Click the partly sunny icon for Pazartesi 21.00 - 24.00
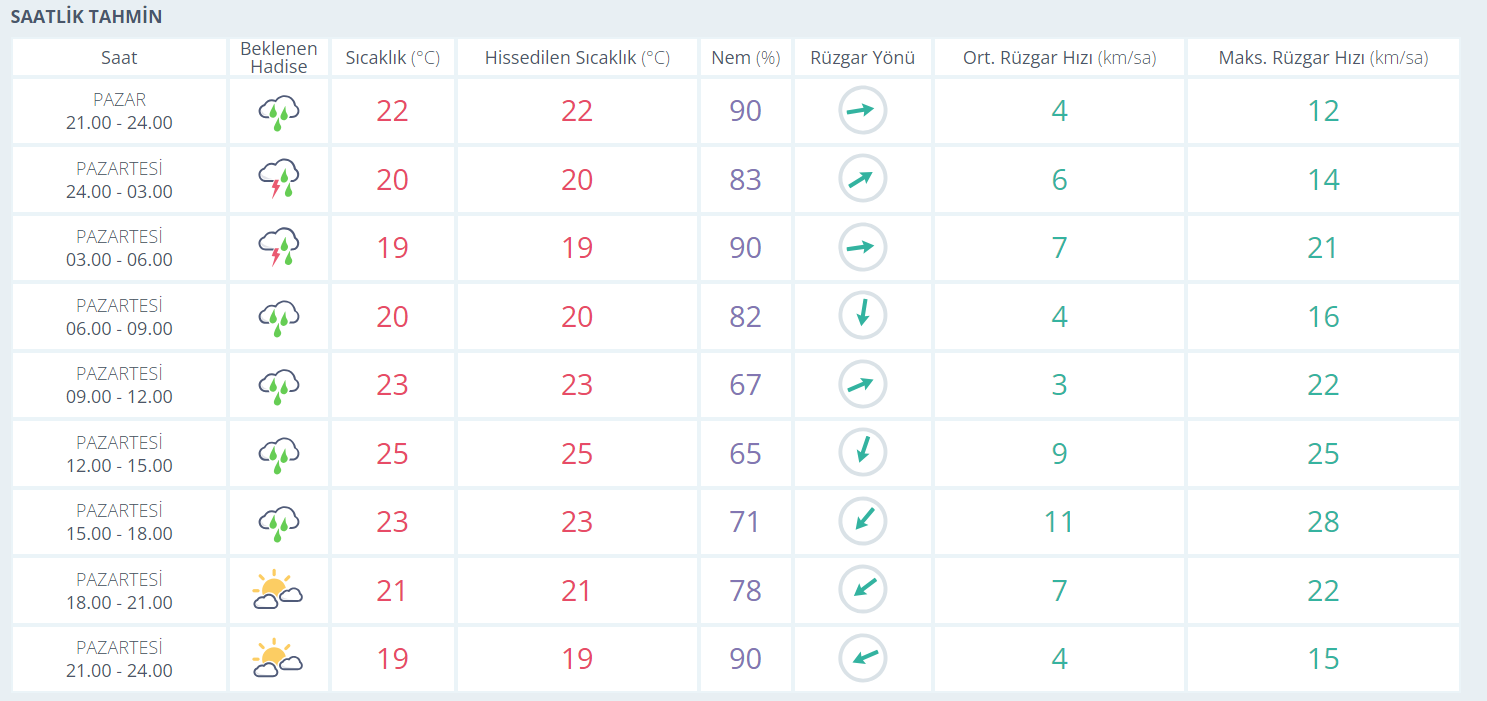Screen dimensions: 1487x701 pyautogui.click(x=278, y=659)
